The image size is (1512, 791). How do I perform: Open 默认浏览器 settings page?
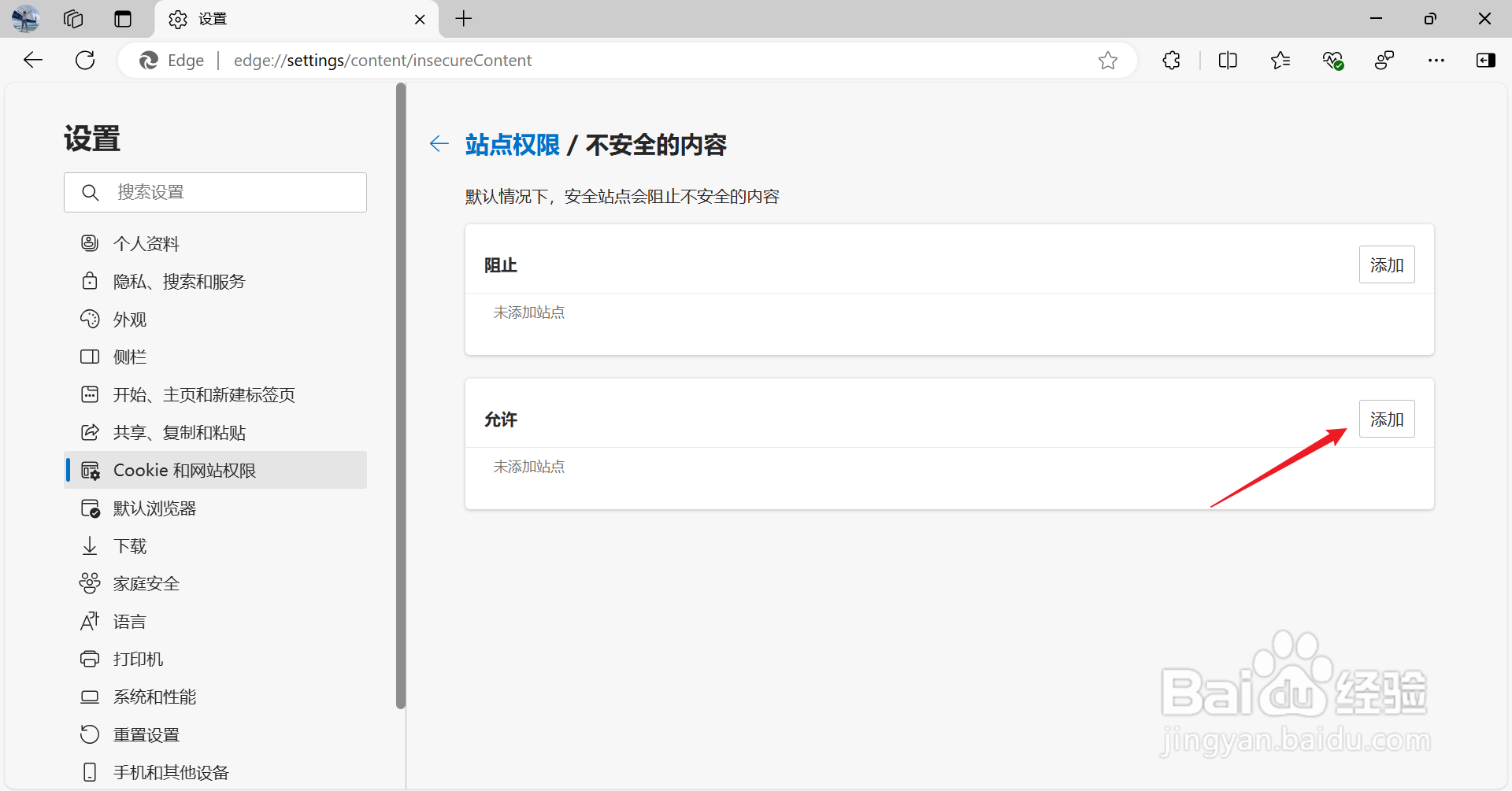tap(154, 508)
